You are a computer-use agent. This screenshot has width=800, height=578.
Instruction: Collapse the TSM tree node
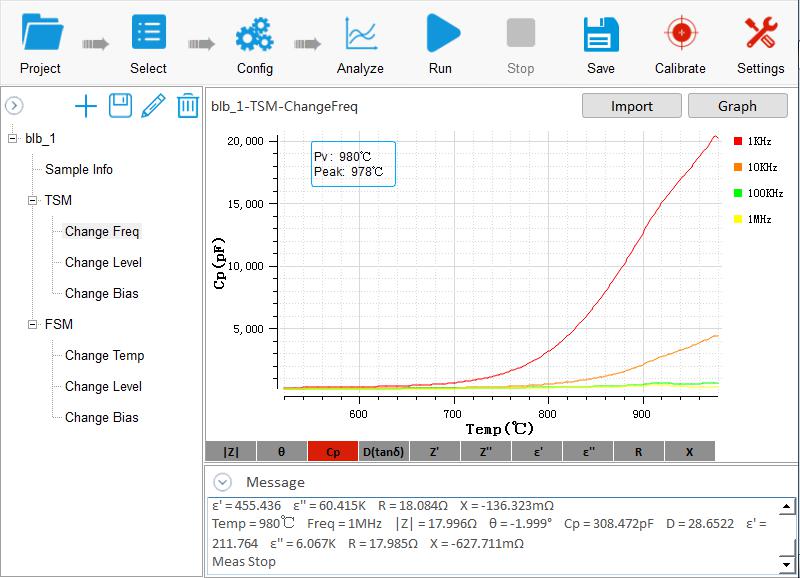point(32,201)
